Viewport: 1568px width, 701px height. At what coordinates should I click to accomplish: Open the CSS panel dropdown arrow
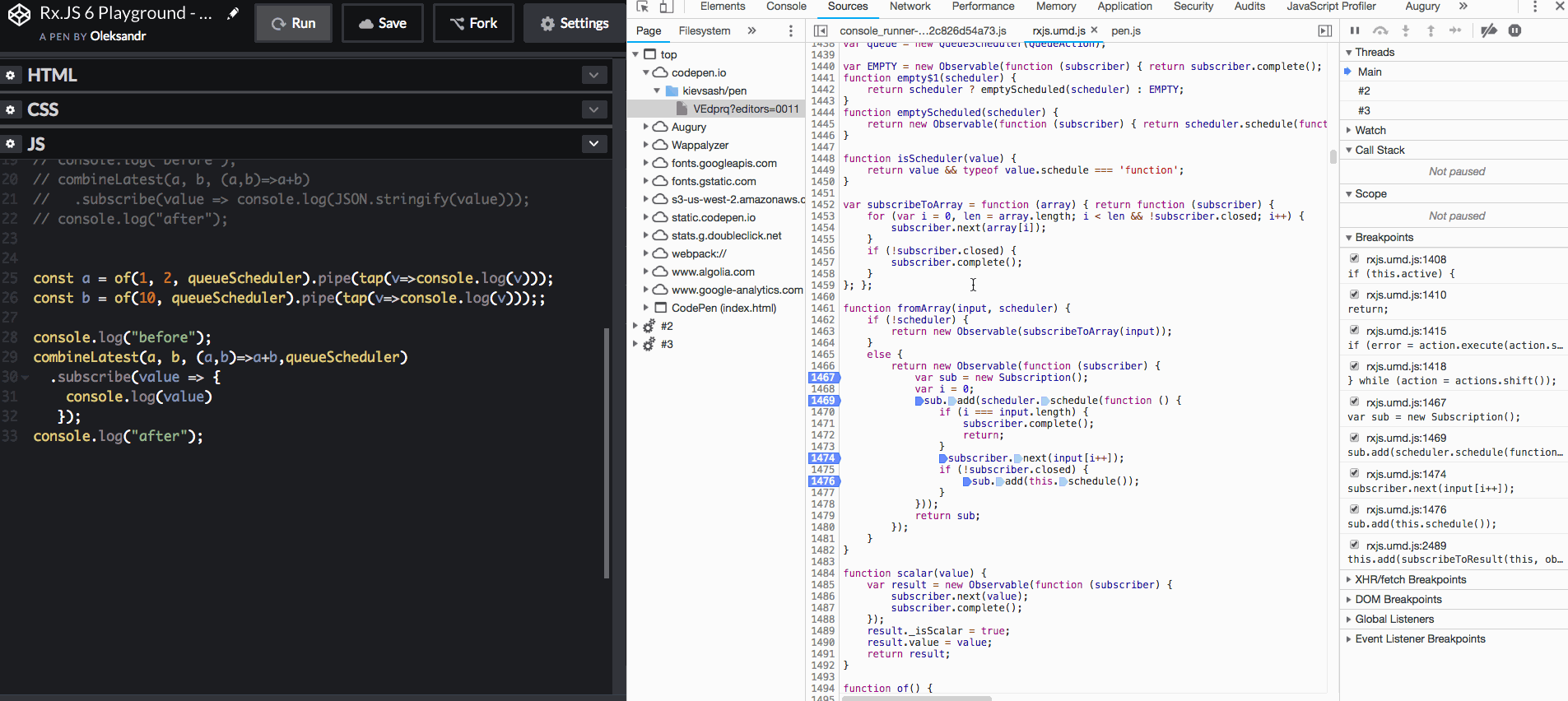(593, 109)
